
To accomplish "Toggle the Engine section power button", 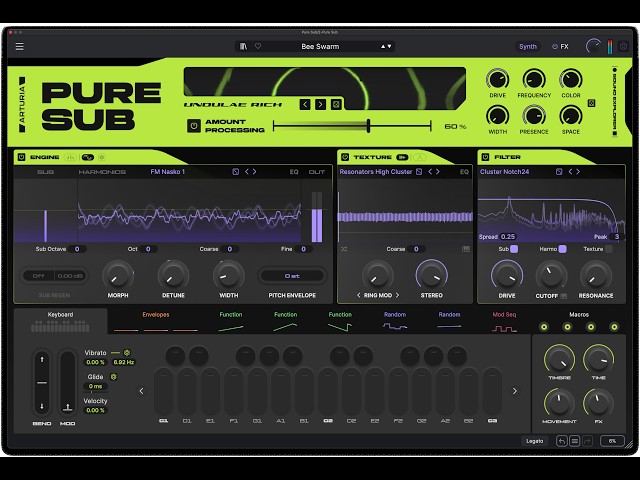I will (x=22, y=157).
